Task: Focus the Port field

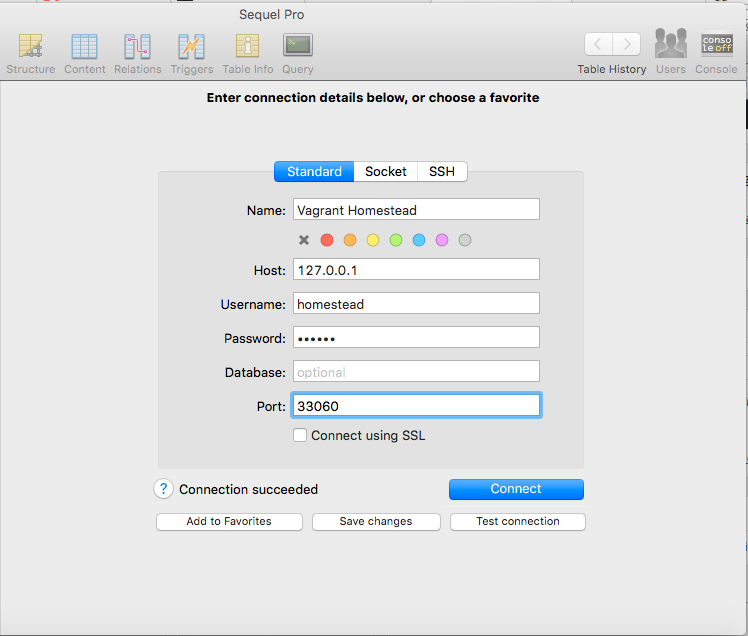Action: 416,406
